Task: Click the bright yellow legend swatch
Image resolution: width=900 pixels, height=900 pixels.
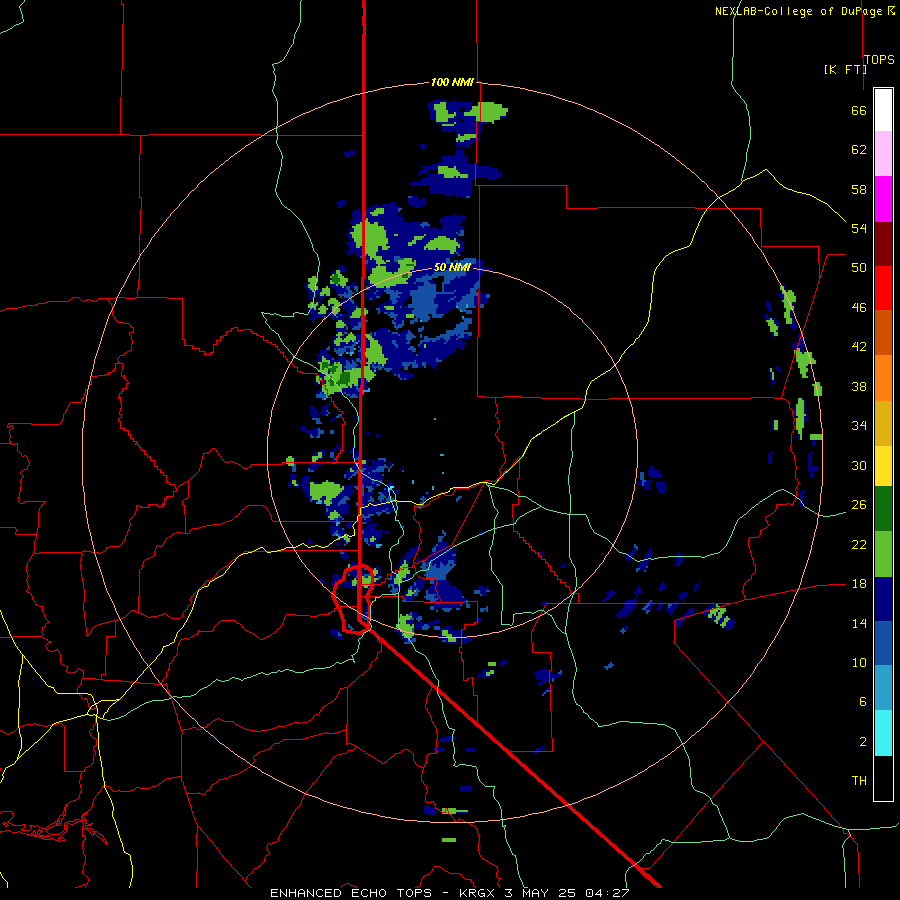Action: [883, 466]
